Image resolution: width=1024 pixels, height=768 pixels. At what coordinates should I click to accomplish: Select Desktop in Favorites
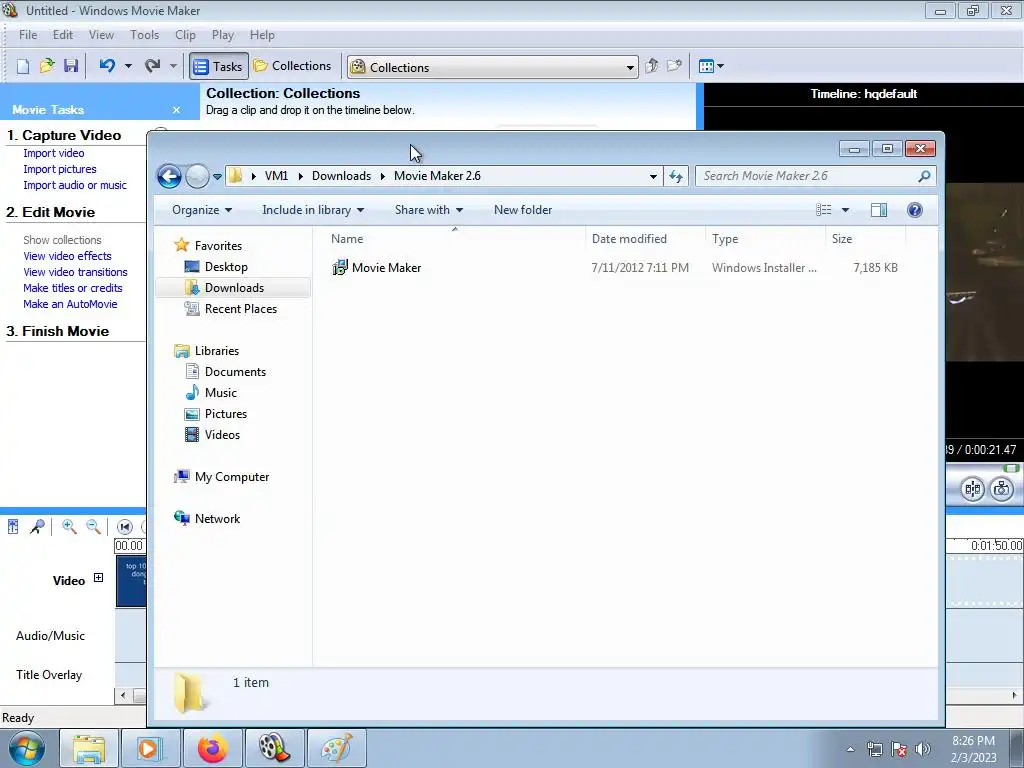tap(226, 266)
